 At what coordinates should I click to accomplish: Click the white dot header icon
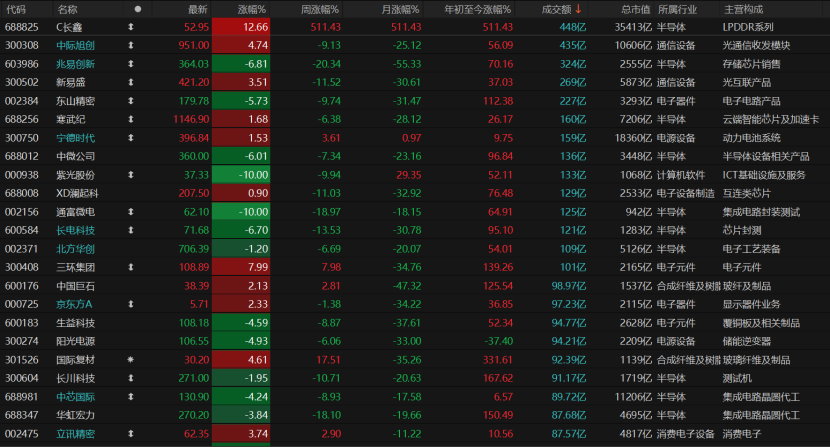coord(138,9)
